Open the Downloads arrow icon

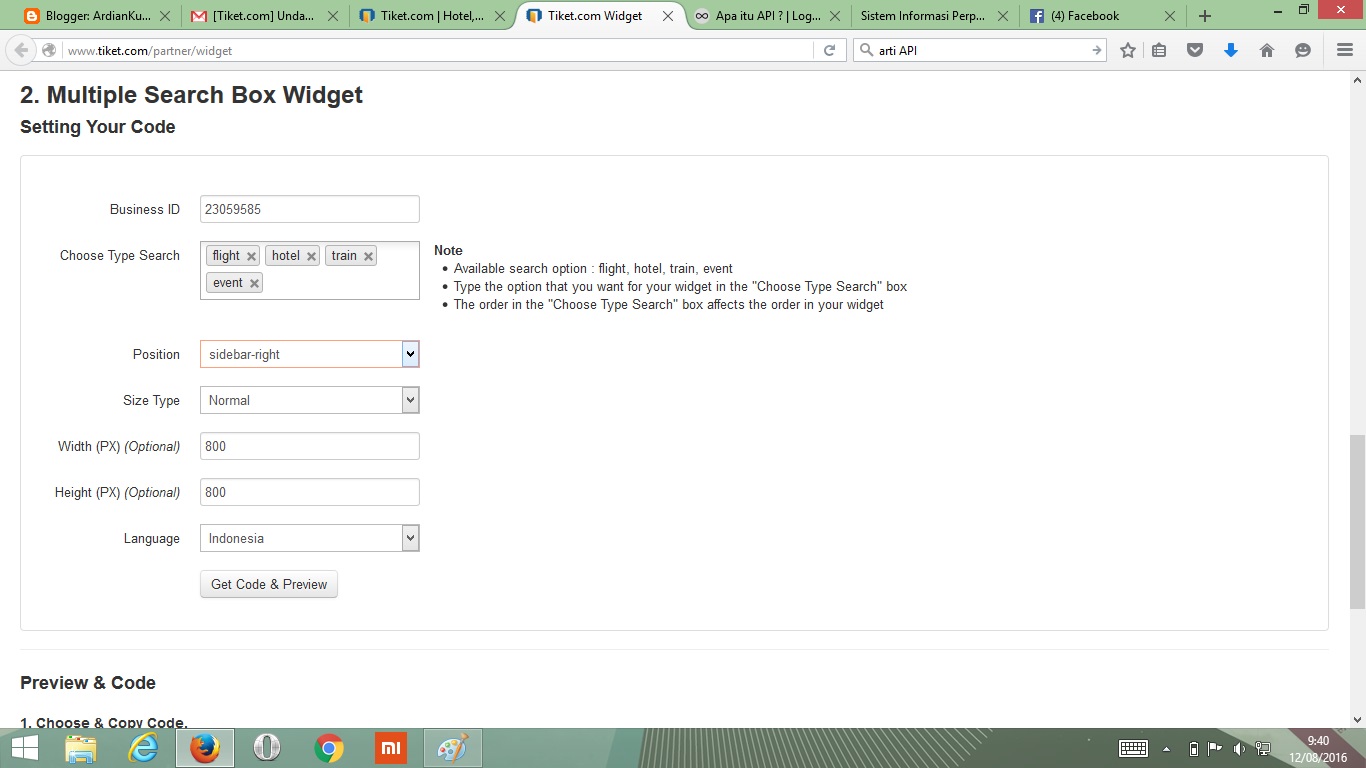click(x=1231, y=50)
